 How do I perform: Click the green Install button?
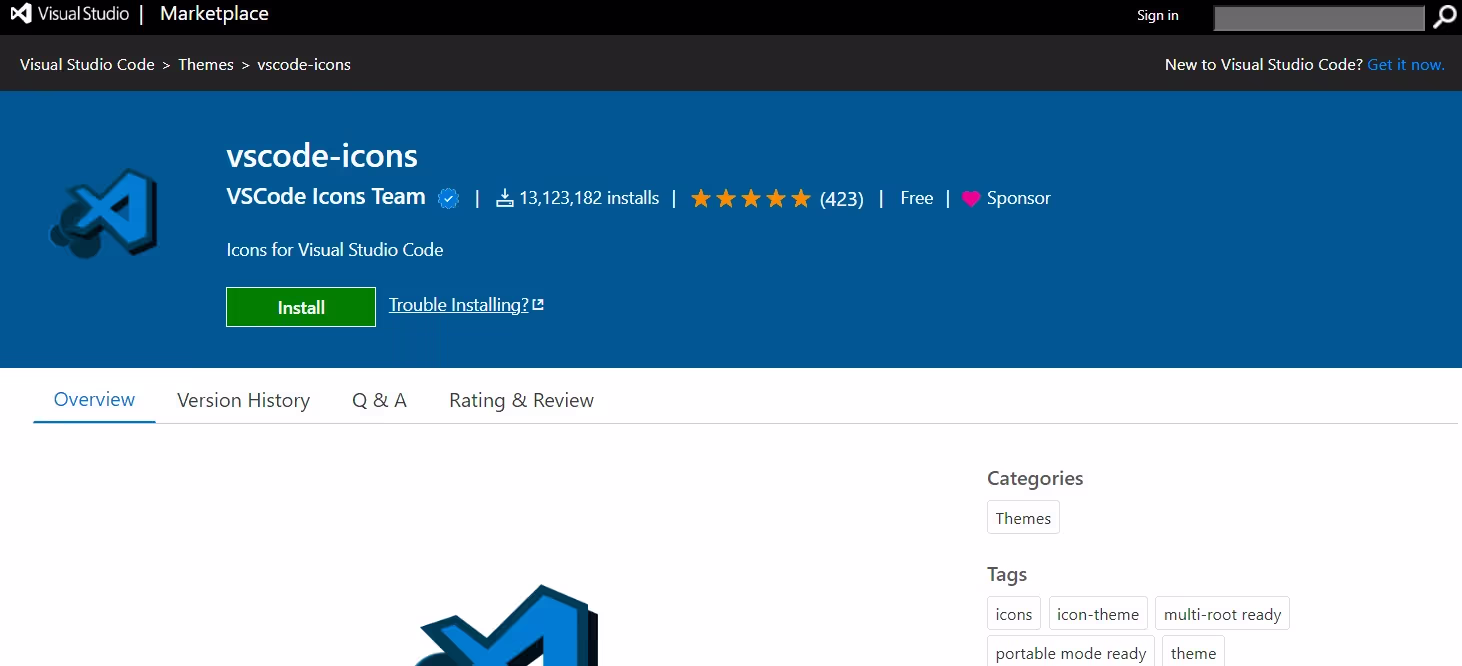(301, 307)
